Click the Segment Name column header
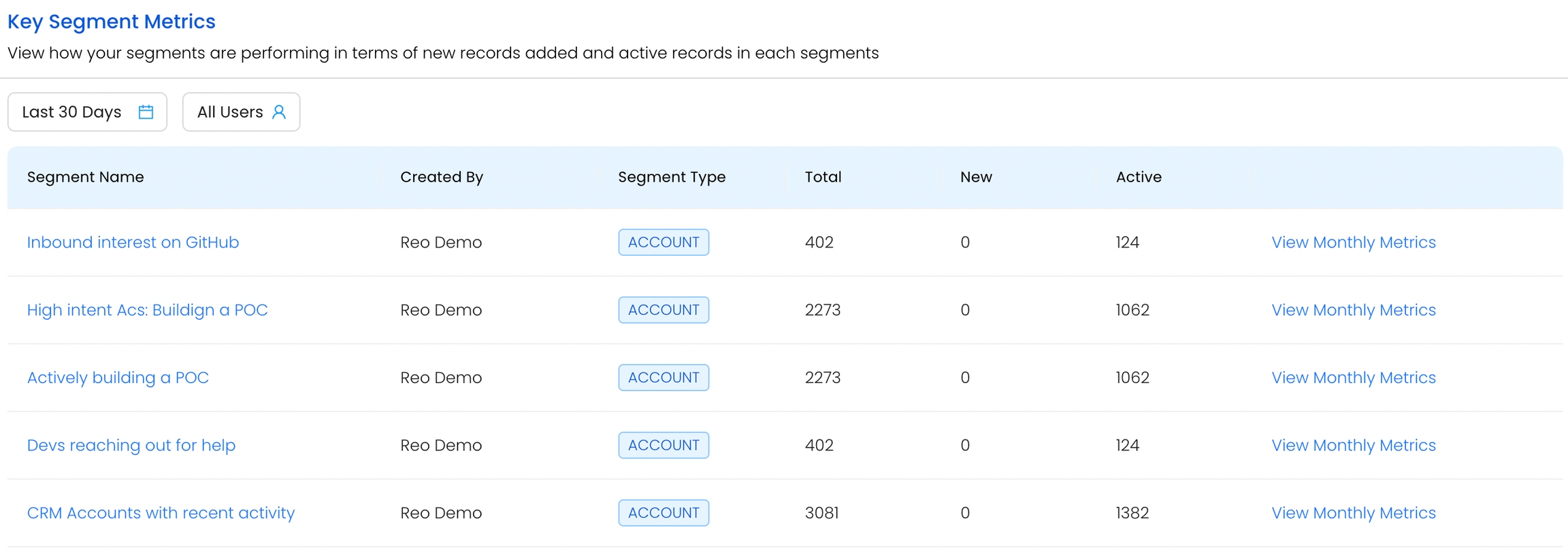1568x551 pixels. pyautogui.click(x=85, y=177)
